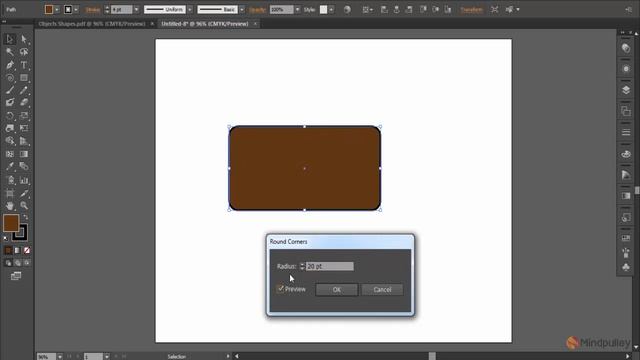Select the Scale tool

pos(24,116)
